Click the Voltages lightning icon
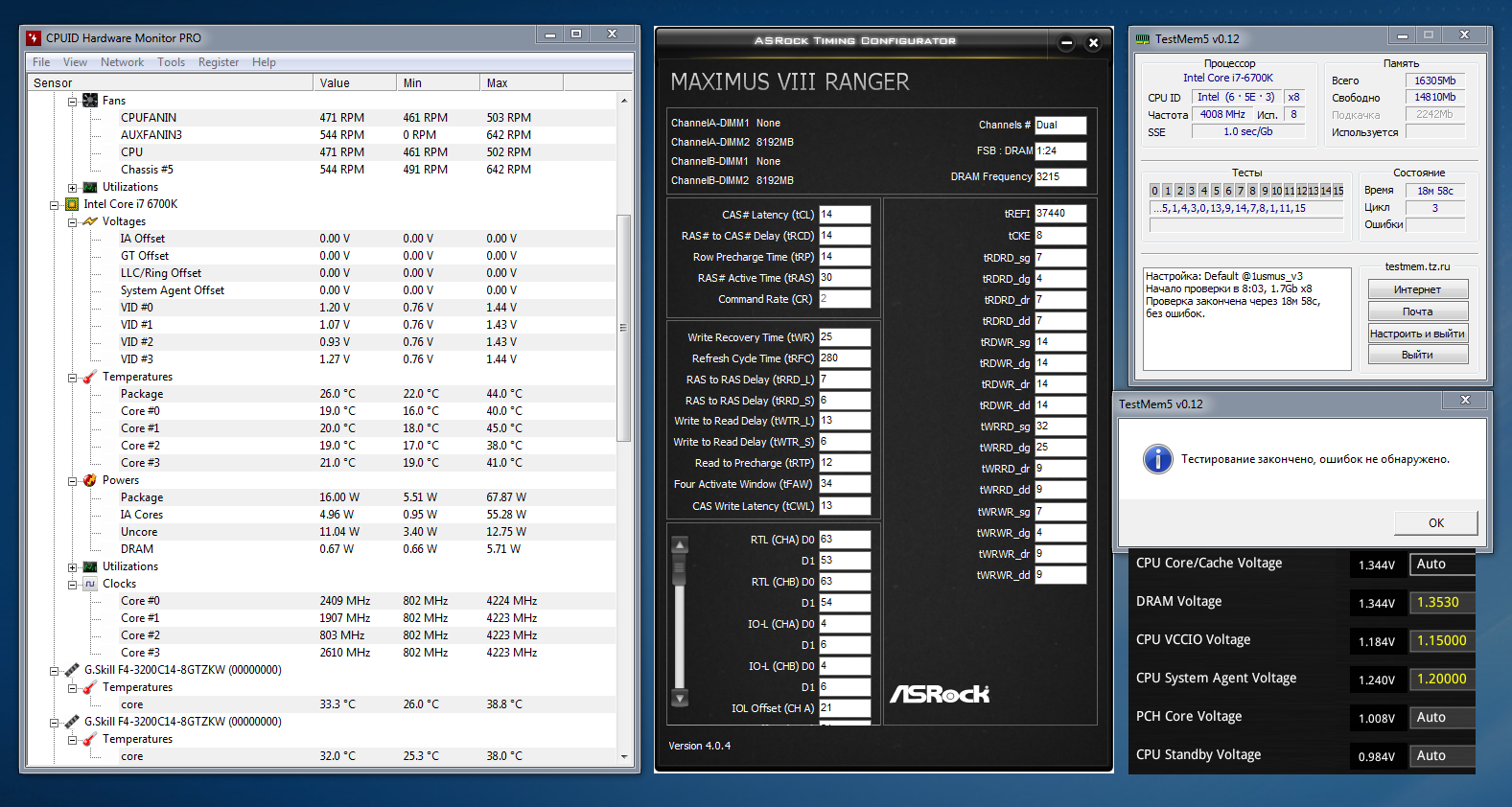Image resolution: width=1512 pixels, height=807 pixels. (90, 221)
